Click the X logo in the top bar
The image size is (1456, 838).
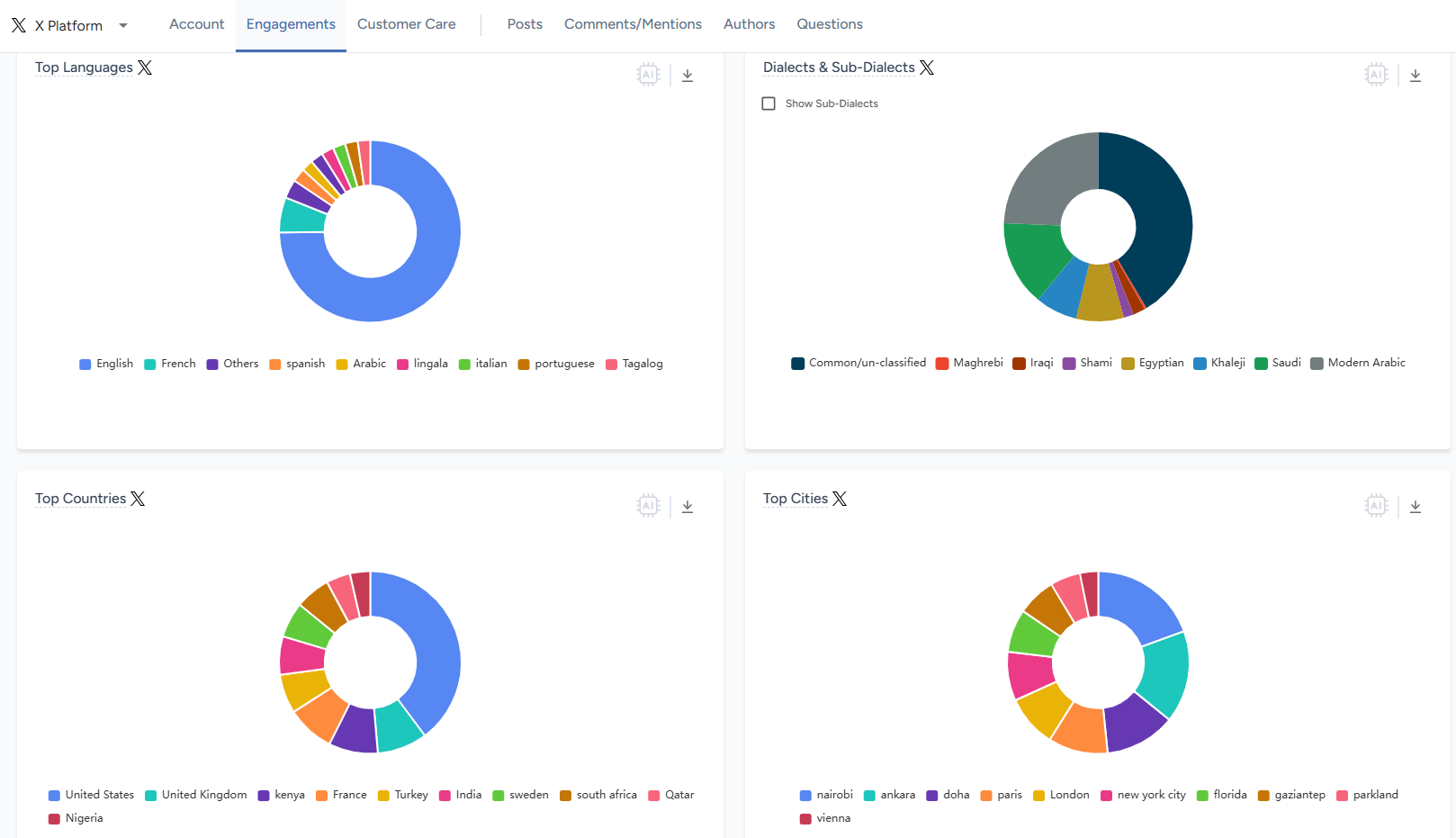point(19,25)
